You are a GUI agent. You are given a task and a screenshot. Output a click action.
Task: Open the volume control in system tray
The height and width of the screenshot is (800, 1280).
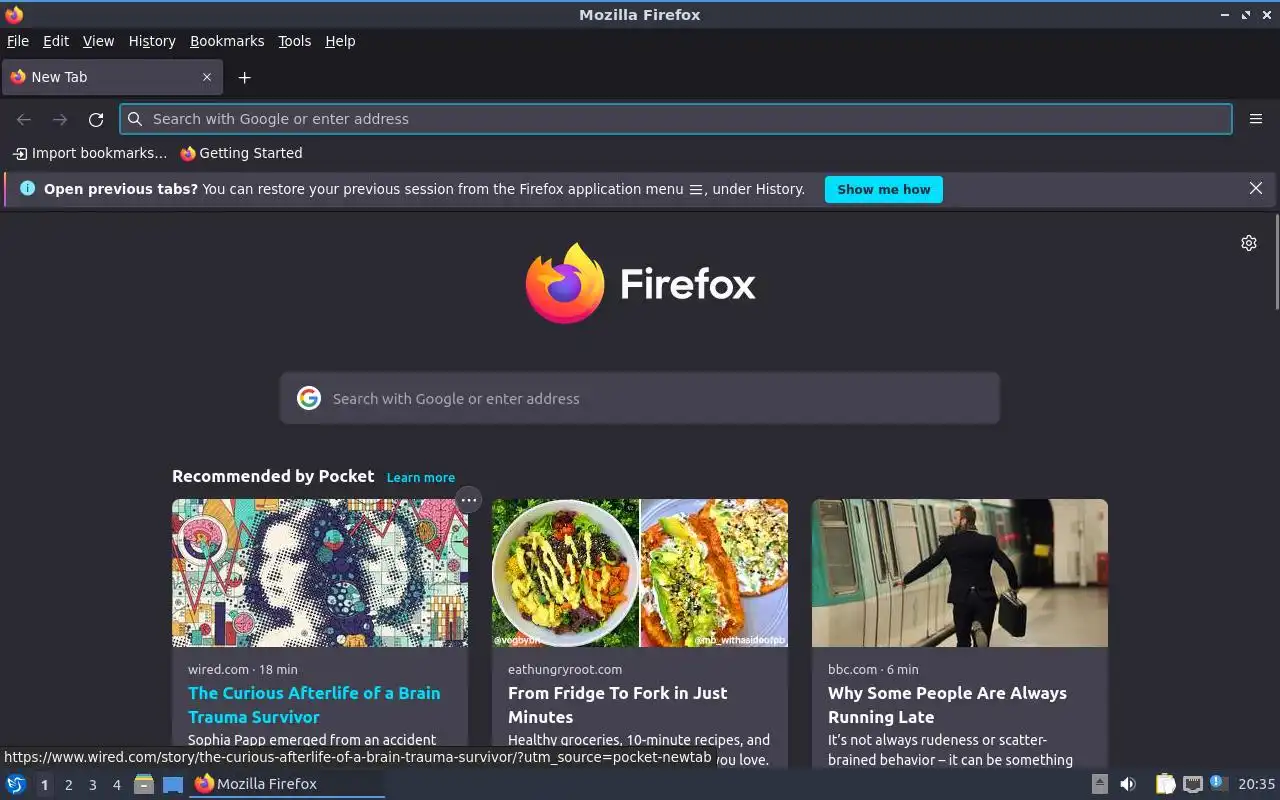pos(1128,784)
